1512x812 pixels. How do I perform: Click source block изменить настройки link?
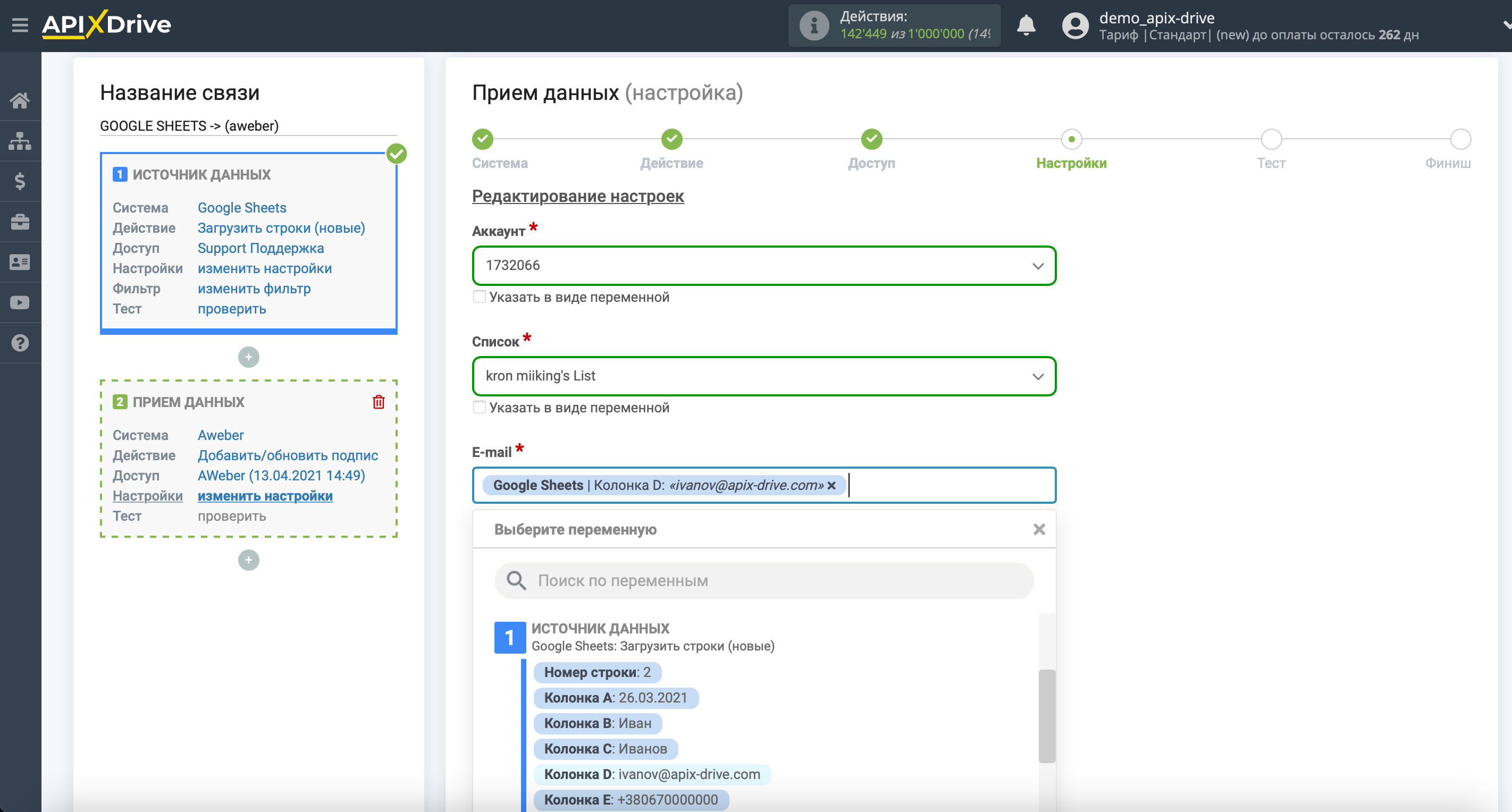point(265,268)
